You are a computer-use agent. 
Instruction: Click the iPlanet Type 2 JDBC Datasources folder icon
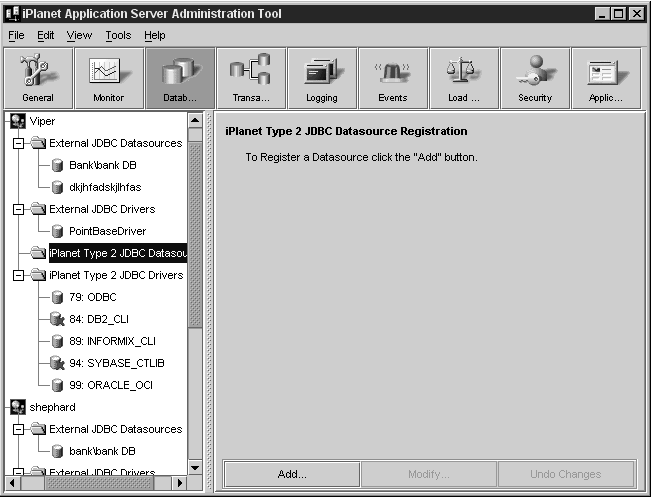pyautogui.click(x=38, y=253)
